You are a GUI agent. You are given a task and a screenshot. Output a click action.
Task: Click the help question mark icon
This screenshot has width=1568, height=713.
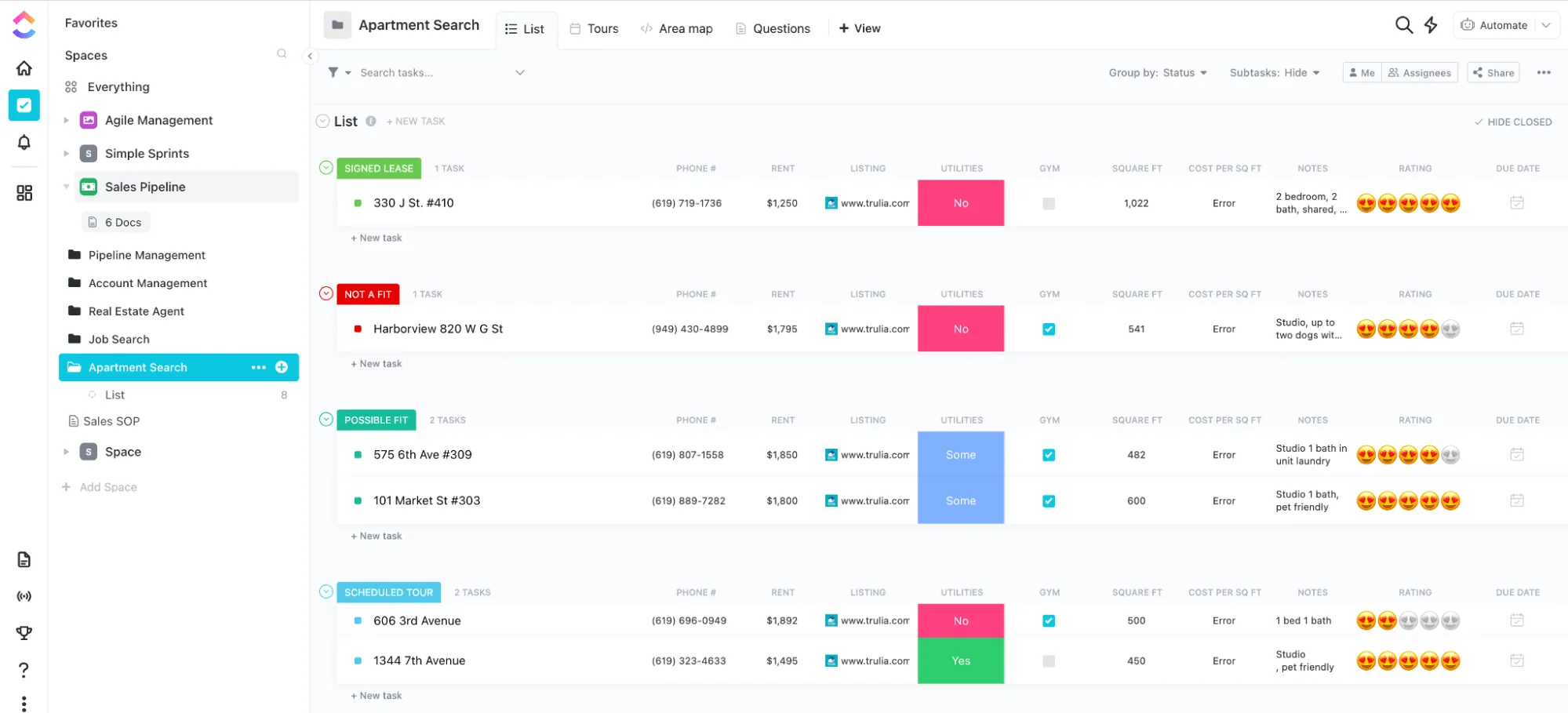24,669
